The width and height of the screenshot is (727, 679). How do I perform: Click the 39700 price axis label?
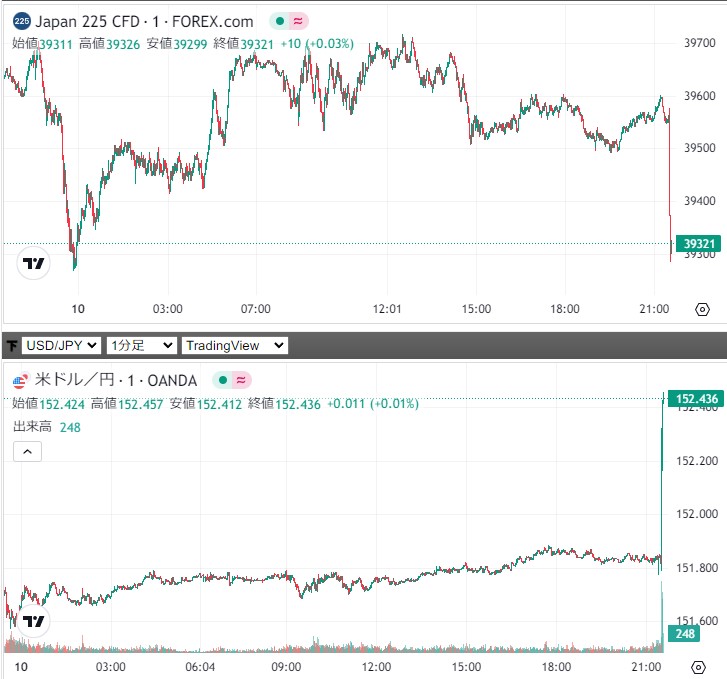[x=700, y=43]
